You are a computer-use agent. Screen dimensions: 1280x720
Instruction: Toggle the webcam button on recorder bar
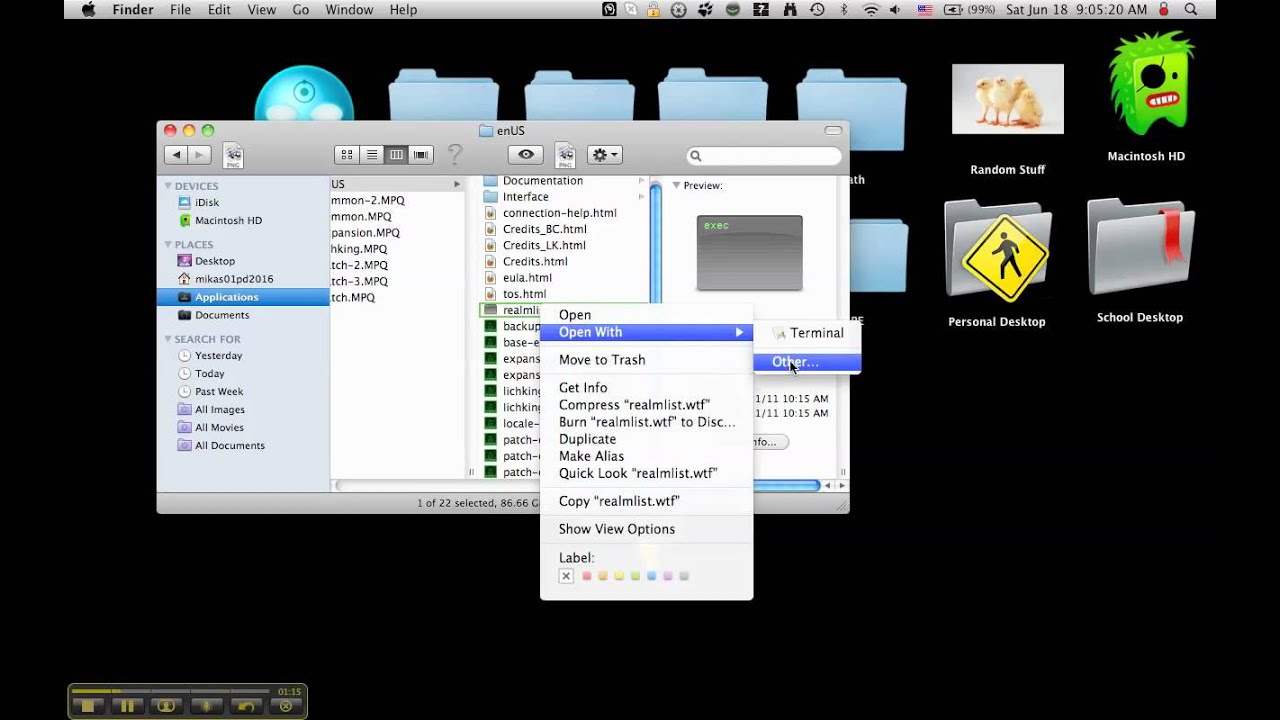point(166,706)
